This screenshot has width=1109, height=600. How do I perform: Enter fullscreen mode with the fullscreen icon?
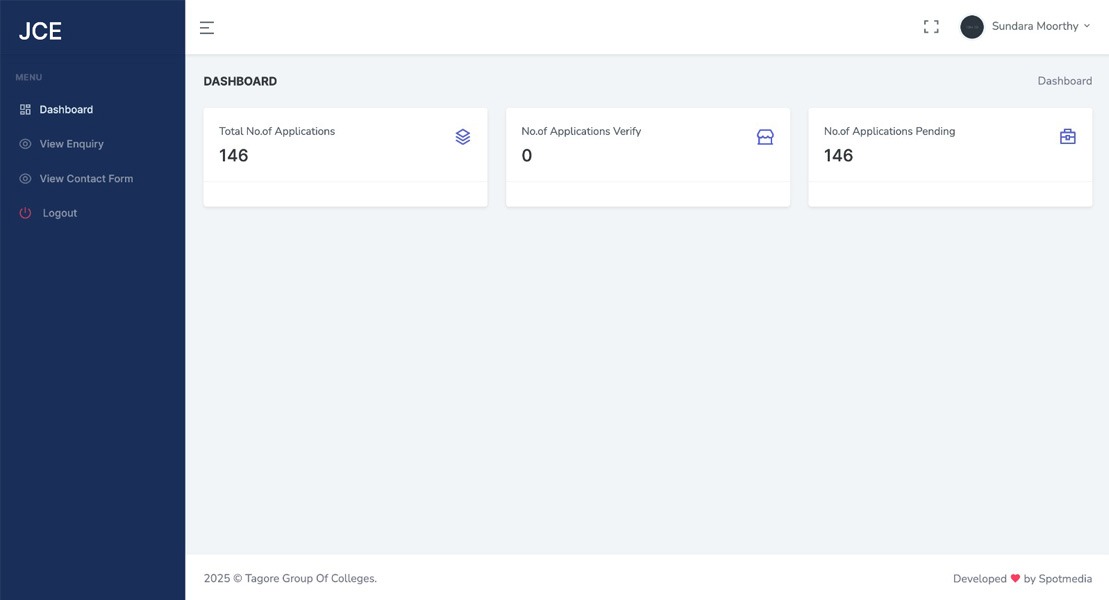coord(931,27)
